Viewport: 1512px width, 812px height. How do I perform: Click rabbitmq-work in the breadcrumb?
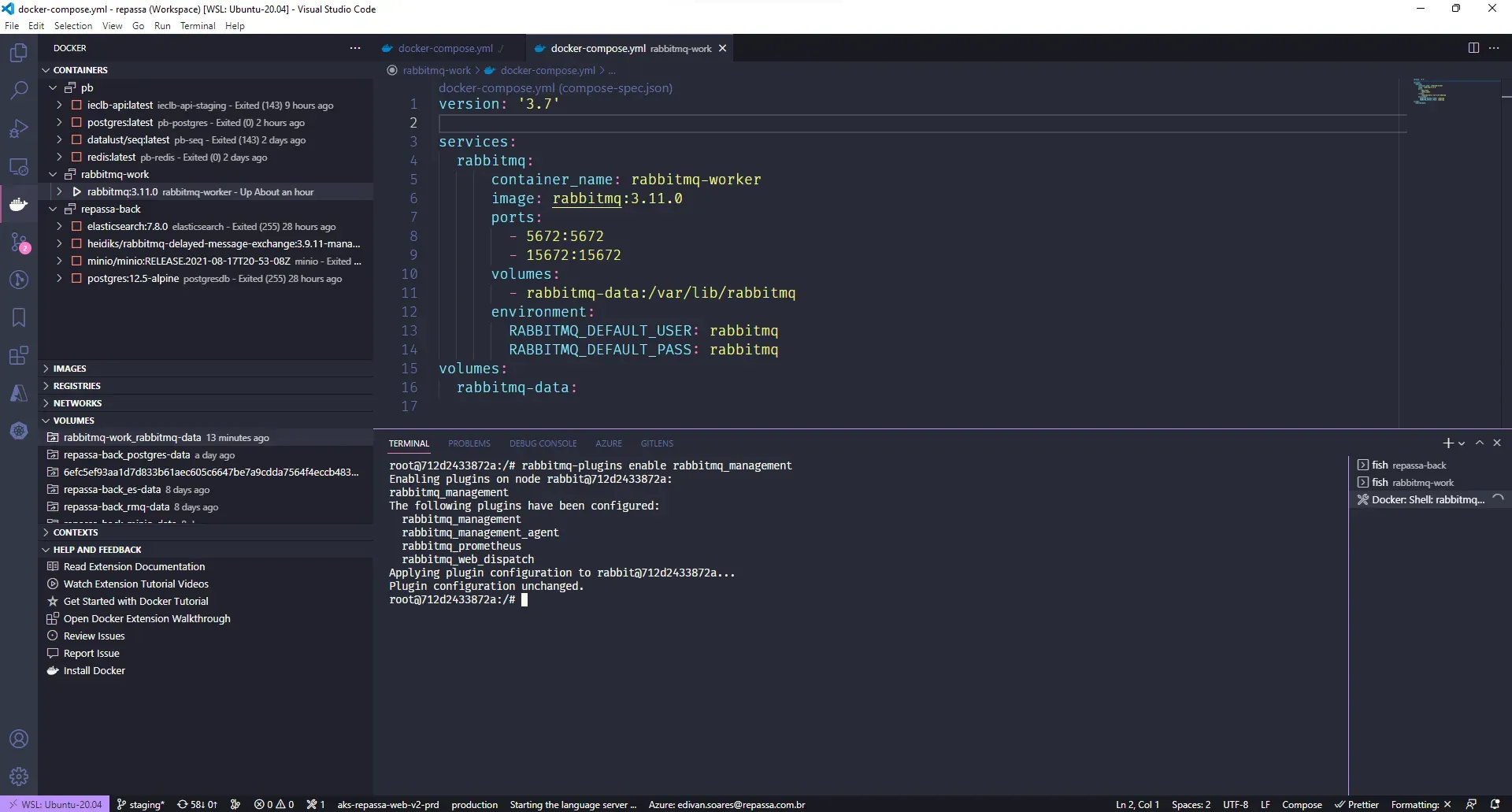tap(436, 70)
